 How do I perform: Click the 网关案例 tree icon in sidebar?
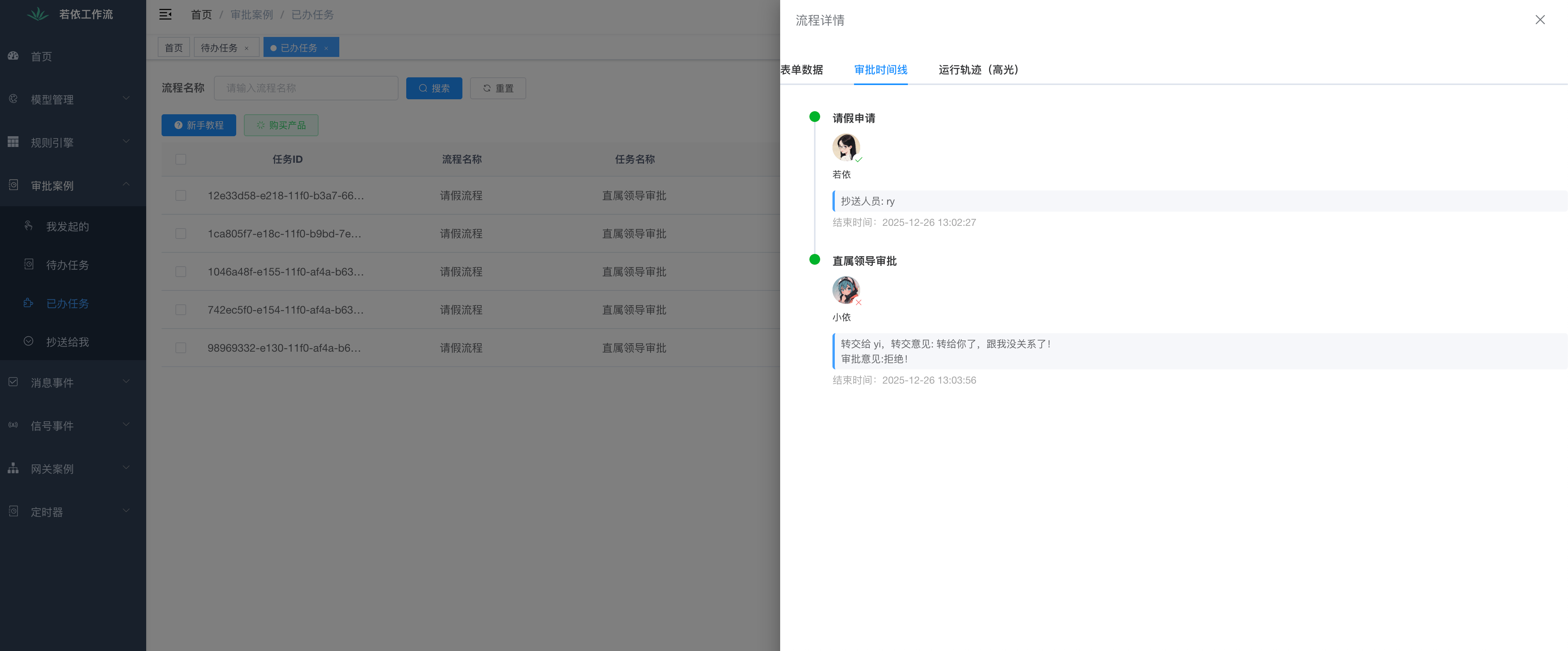(x=13, y=468)
